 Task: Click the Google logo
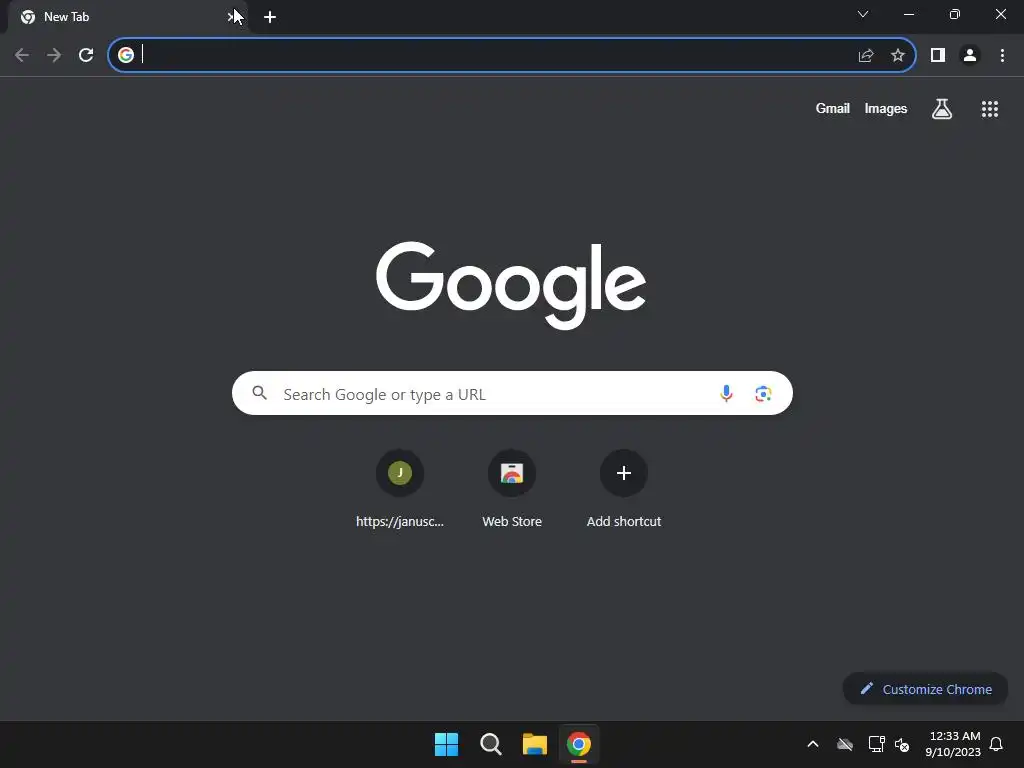pos(511,285)
